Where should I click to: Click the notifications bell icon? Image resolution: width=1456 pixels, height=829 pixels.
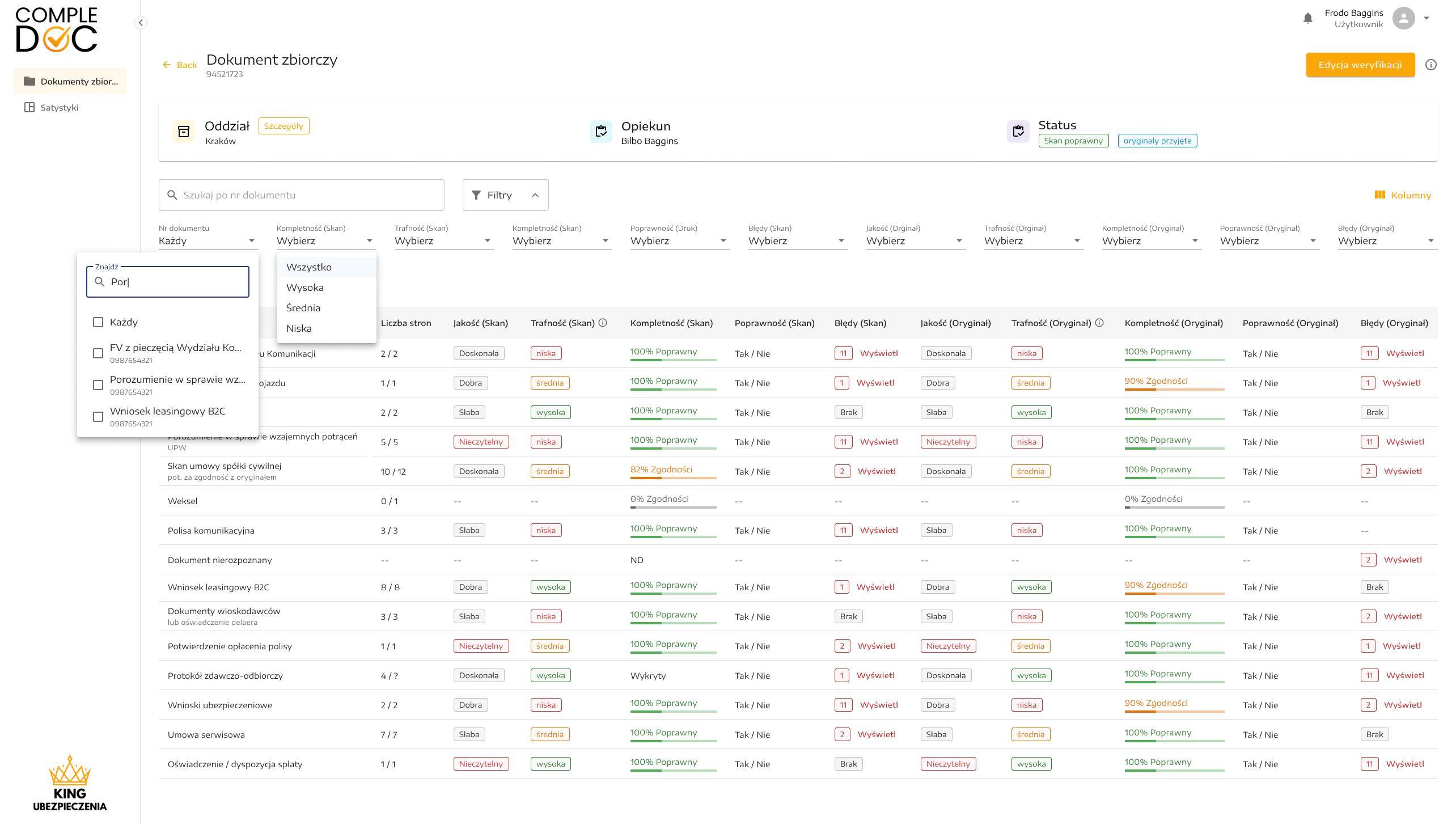pos(1307,18)
